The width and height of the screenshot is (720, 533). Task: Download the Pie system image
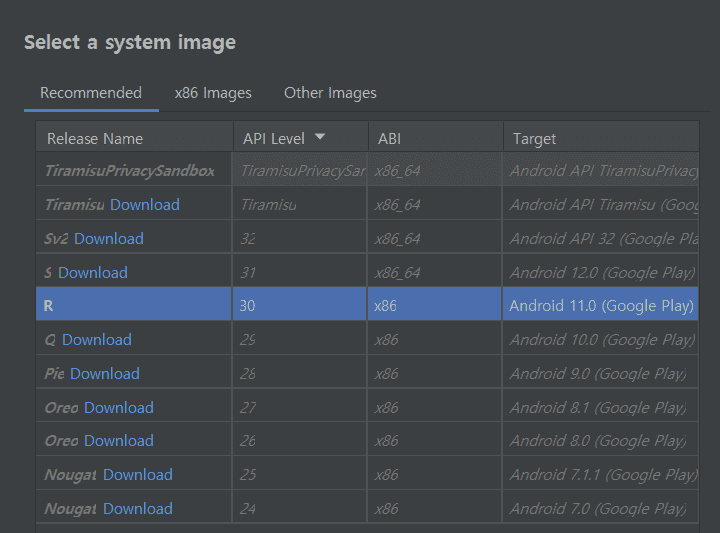pos(105,374)
